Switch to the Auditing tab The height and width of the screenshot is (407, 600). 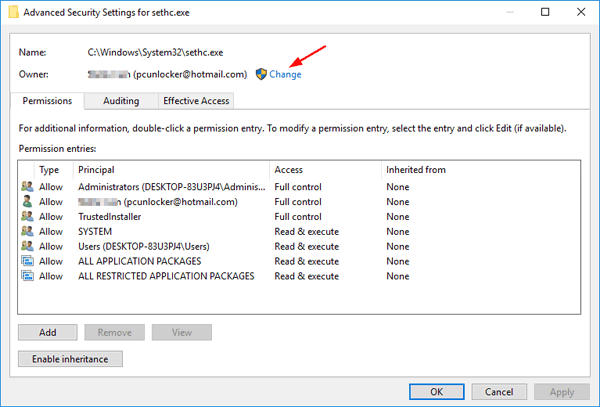(121, 101)
